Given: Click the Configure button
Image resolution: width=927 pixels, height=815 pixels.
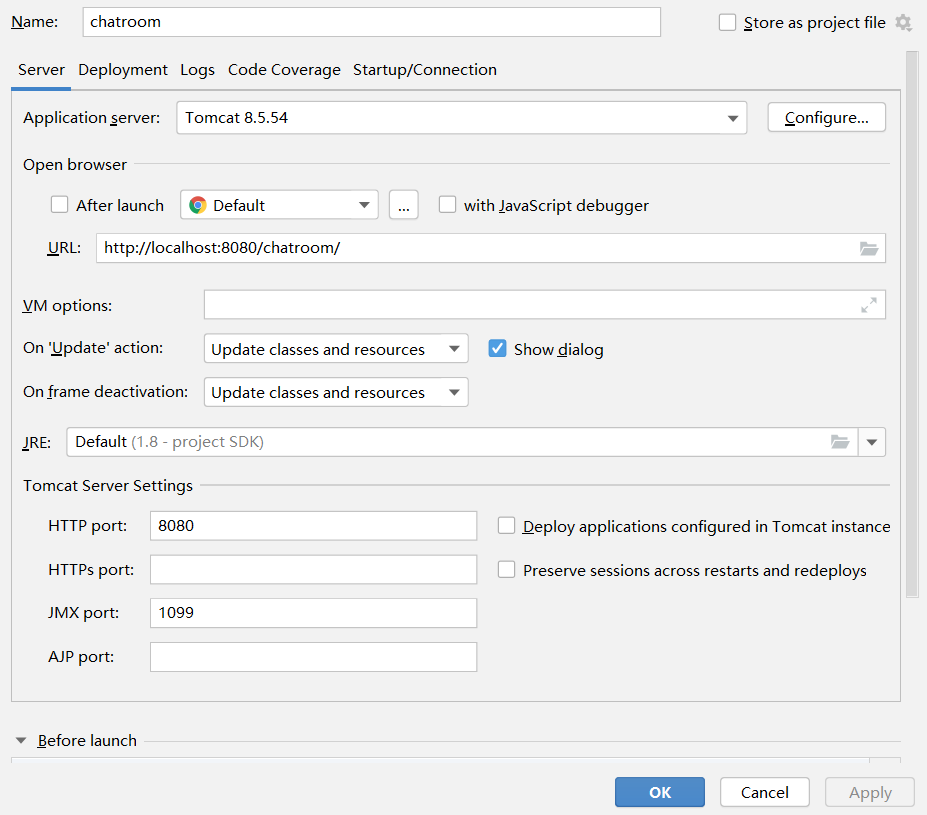Looking at the screenshot, I should click(825, 117).
